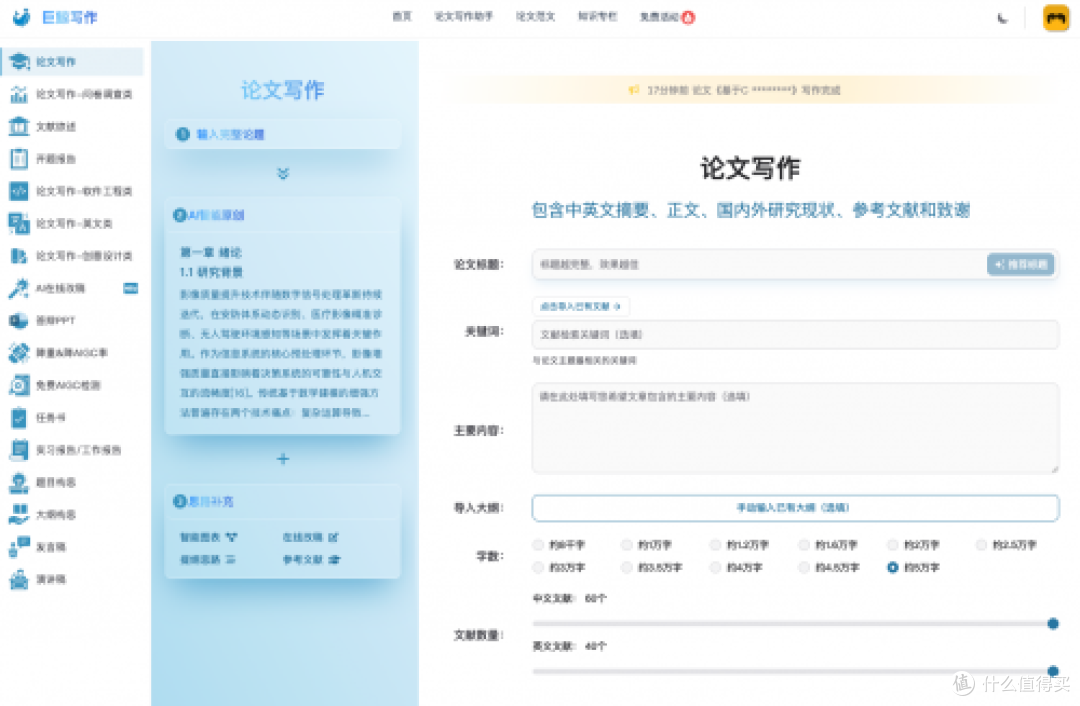This screenshot has width=1080, height=706.
Task: Open 降重&降AIGC率 icon in sidebar
Action: click(19, 353)
